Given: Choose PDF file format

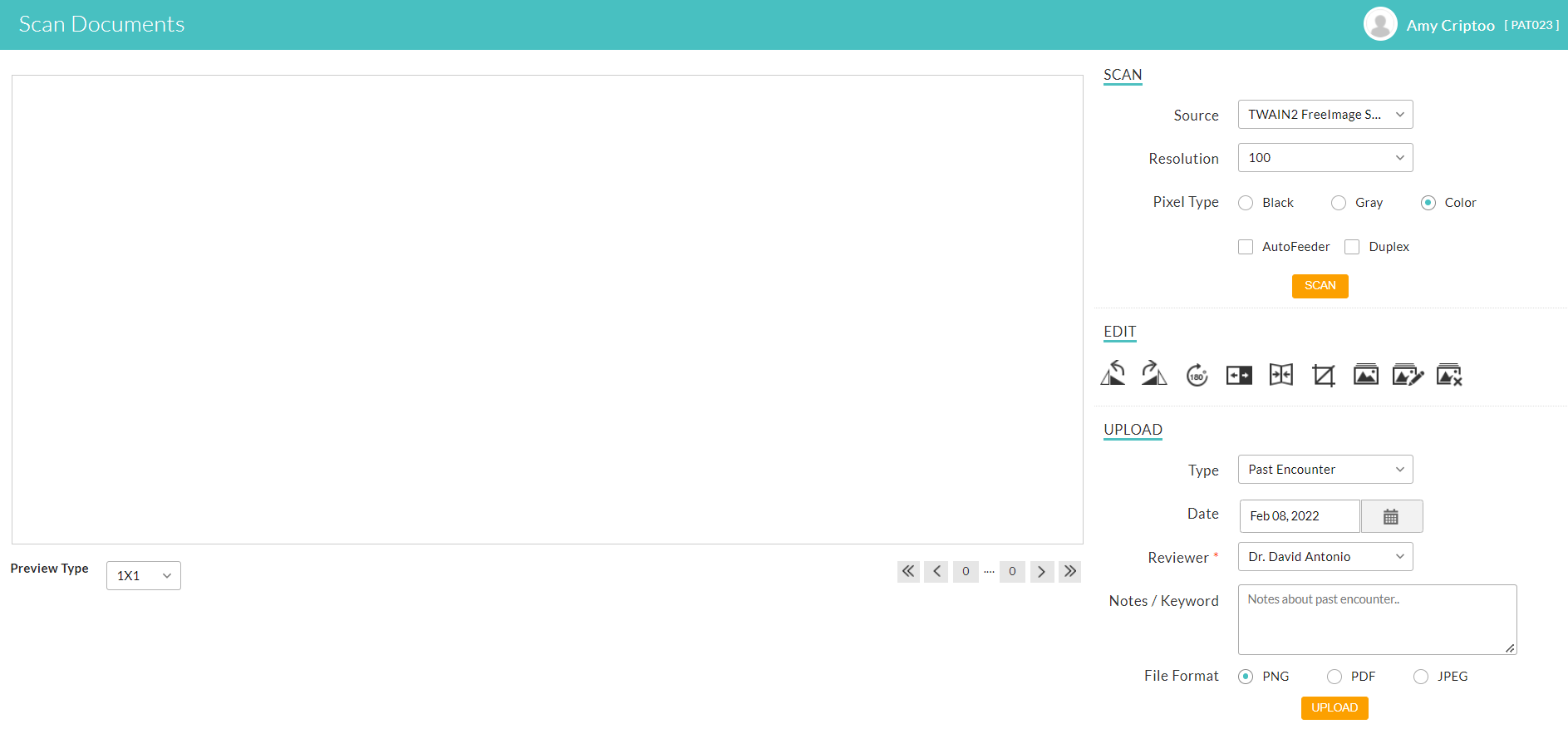Looking at the screenshot, I should (x=1335, y=677).
